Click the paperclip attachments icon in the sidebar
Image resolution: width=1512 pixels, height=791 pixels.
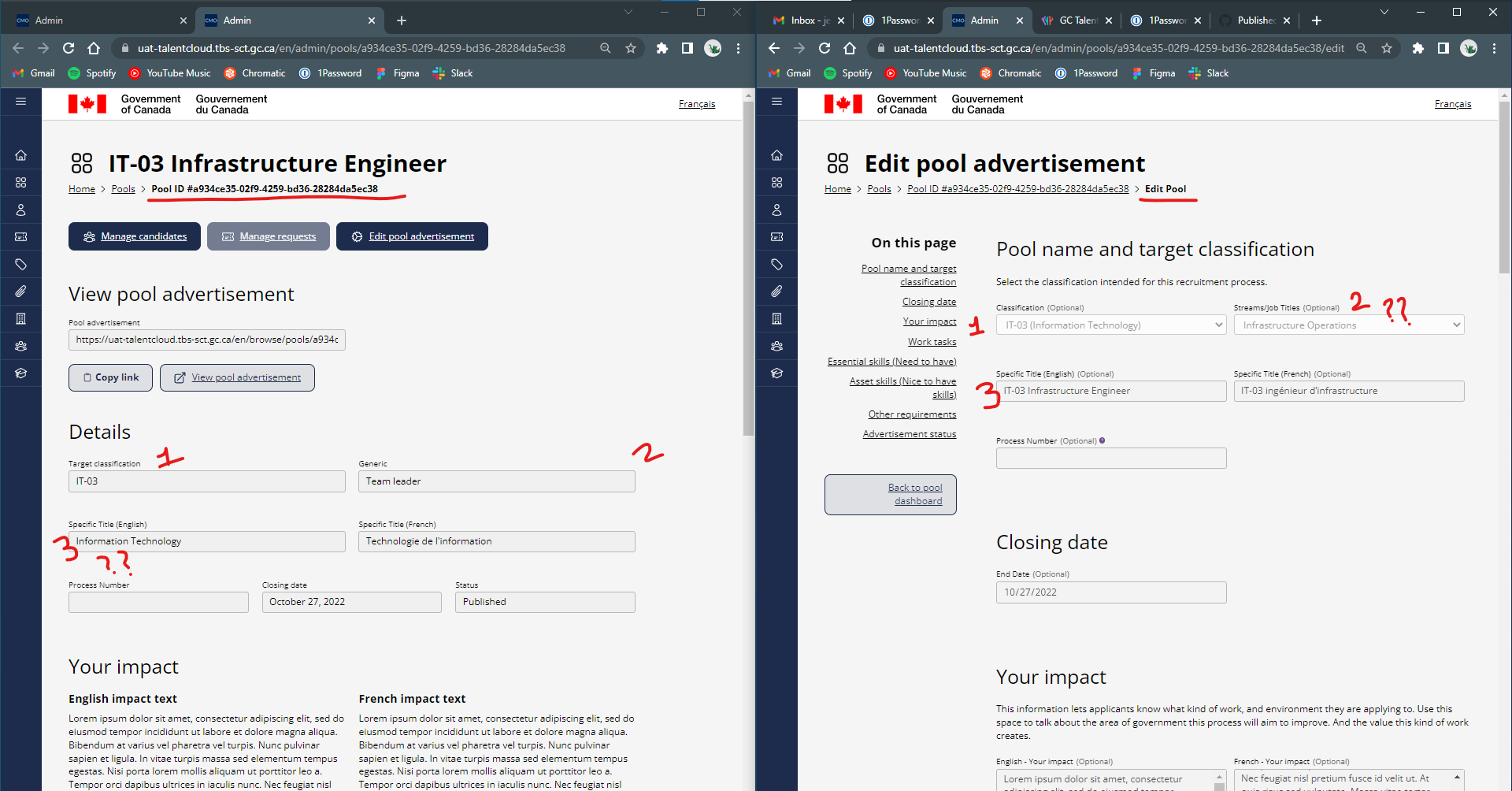pos(20,292)
